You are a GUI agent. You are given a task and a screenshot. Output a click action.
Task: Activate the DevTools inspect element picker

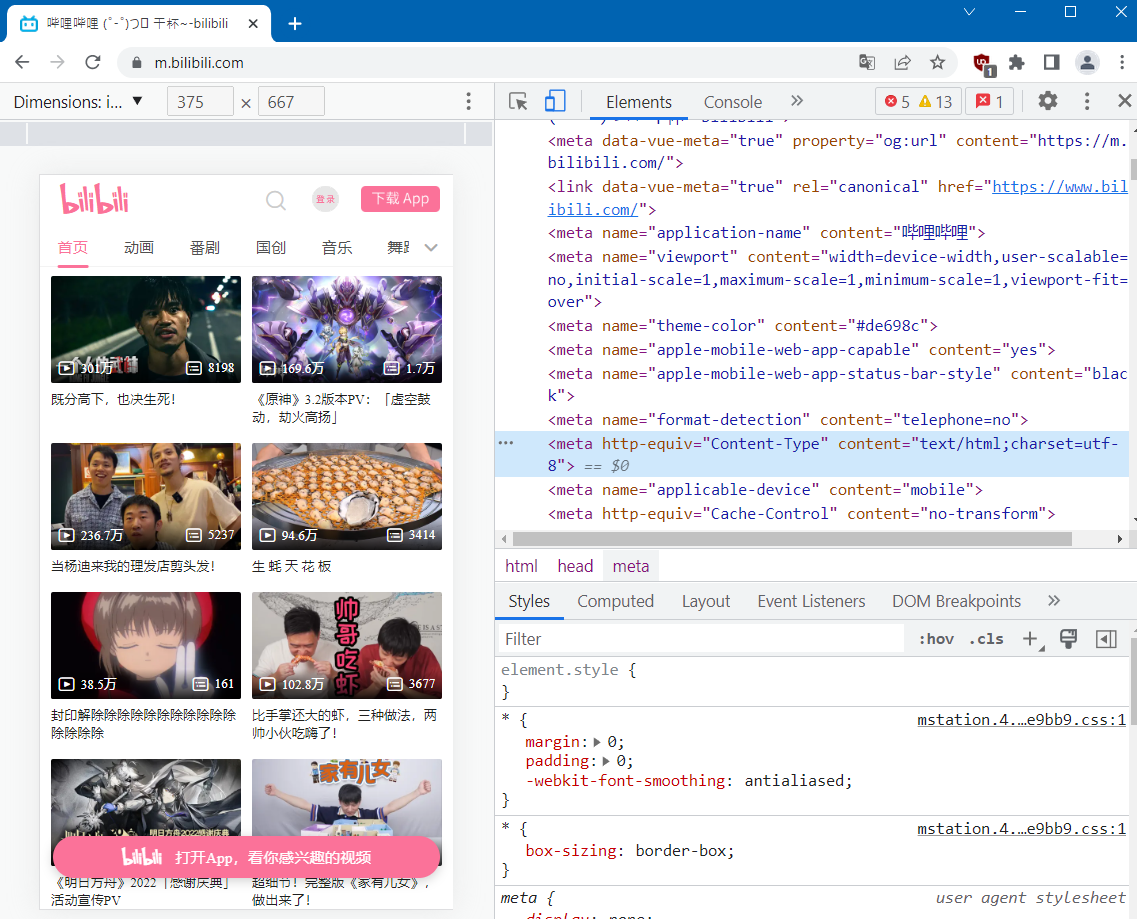518,102
